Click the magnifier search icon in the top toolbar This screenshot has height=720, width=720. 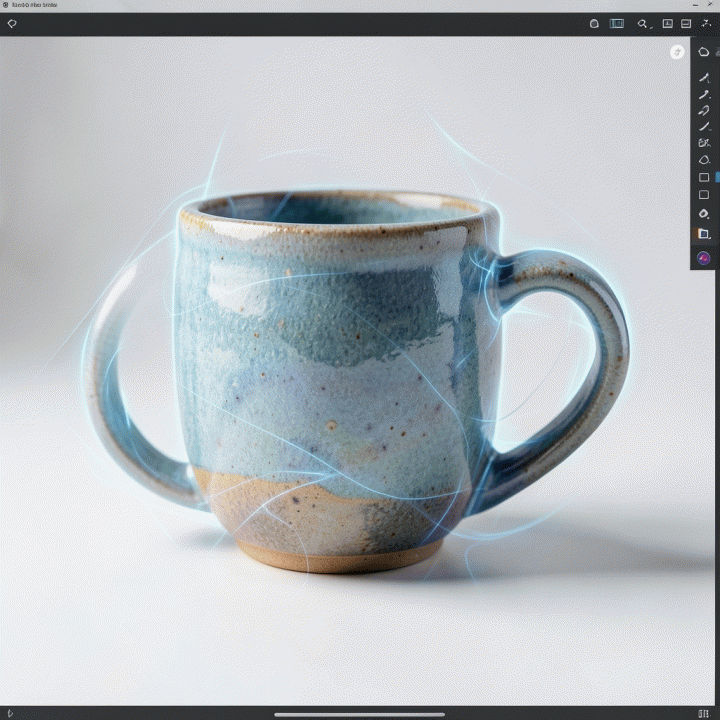(641, 23)
